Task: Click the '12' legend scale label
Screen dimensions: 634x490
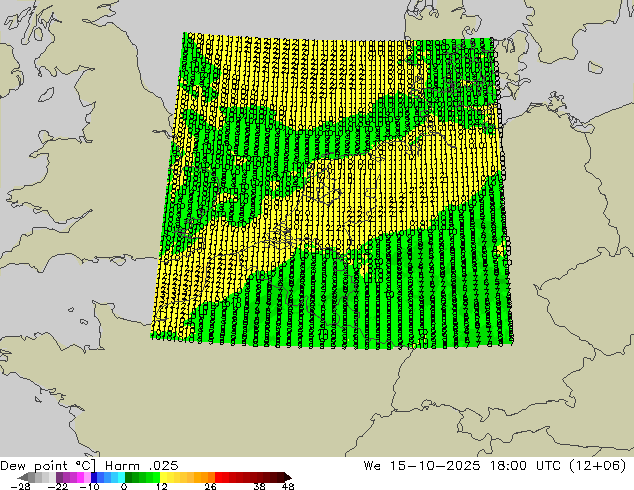Action: [x=162, y=486]
